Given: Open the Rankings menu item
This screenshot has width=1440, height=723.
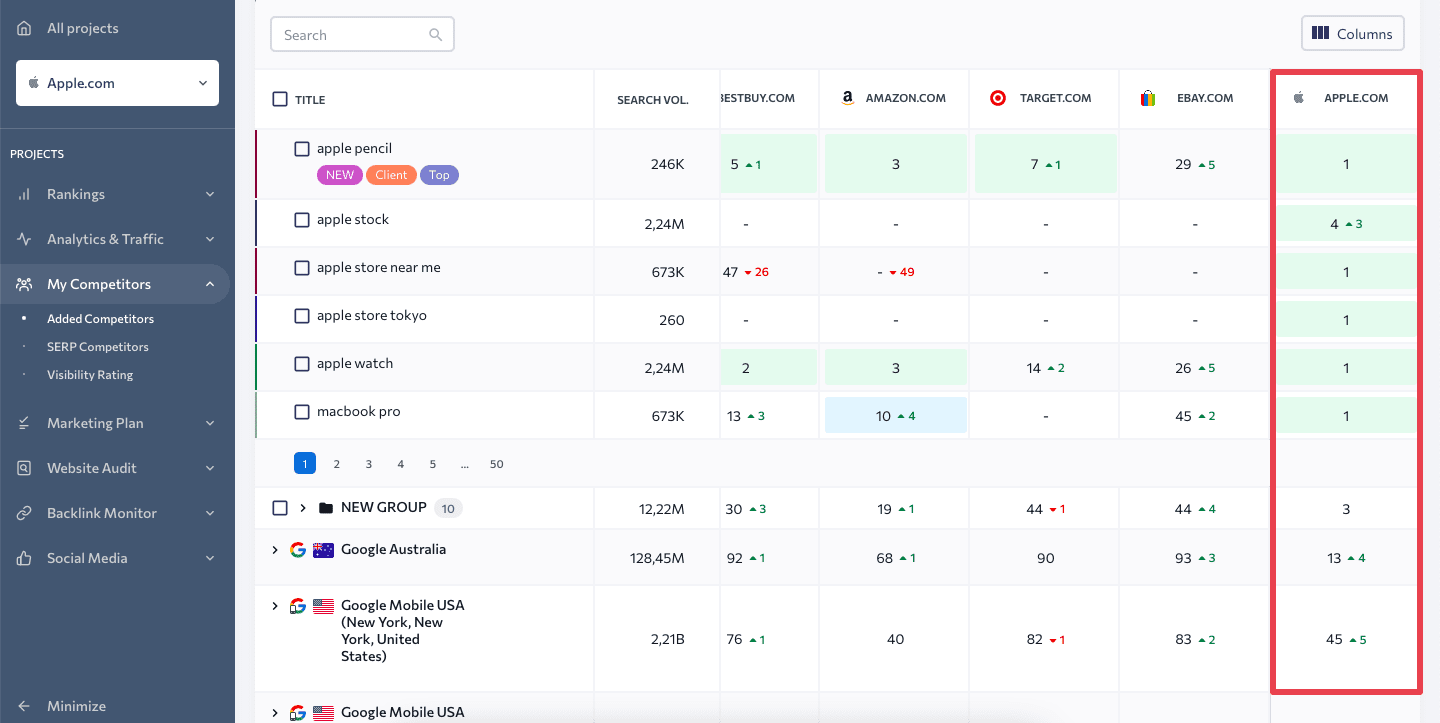Looking at the screenshot, I should tap(115, 194).
